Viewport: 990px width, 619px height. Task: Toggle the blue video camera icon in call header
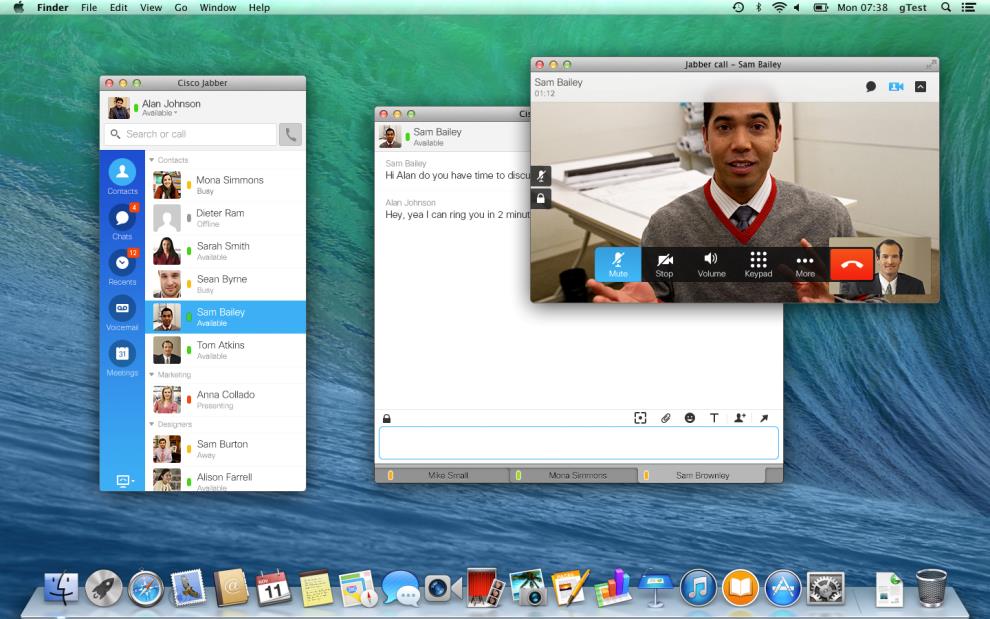point(896,87)
